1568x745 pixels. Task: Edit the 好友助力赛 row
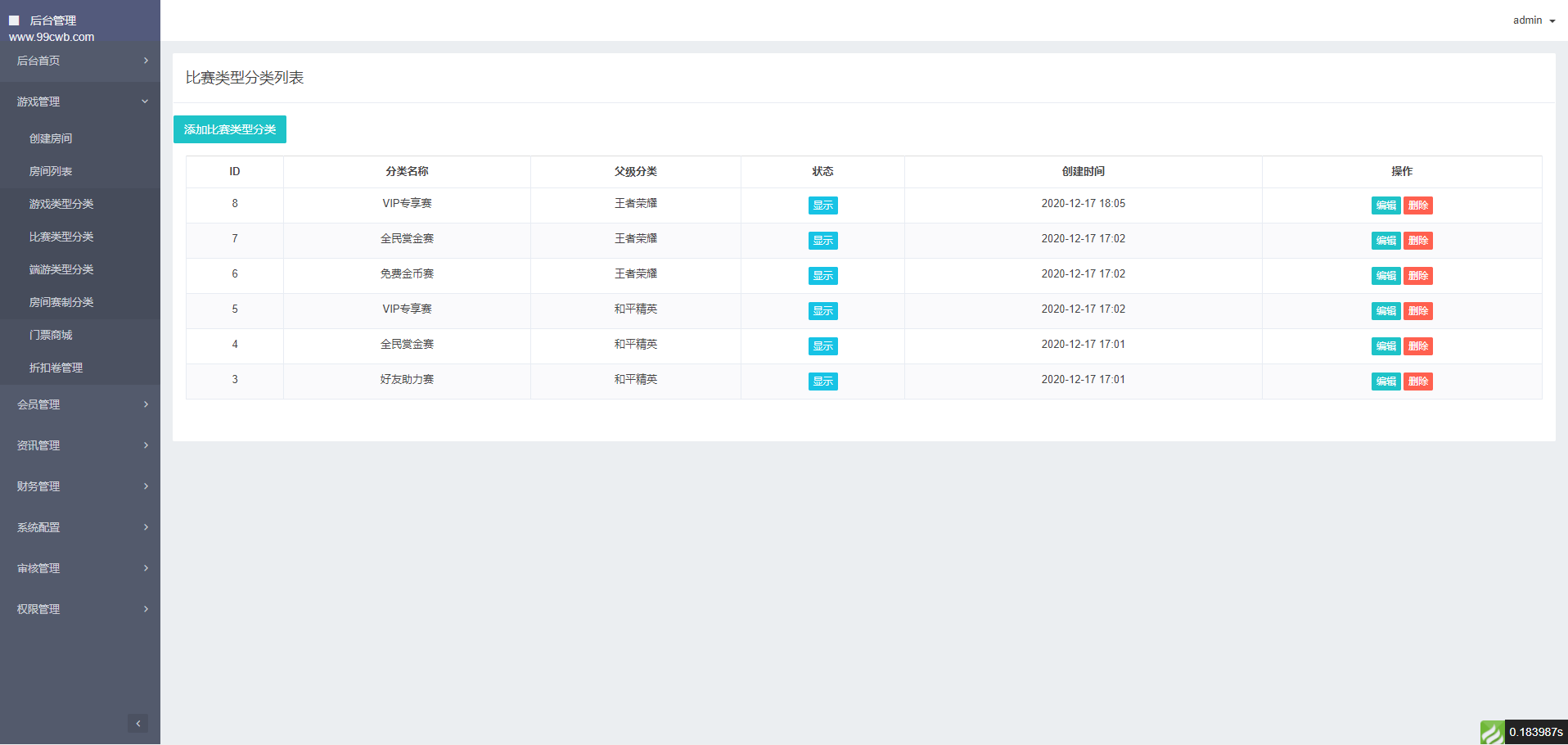point(1386,382)
